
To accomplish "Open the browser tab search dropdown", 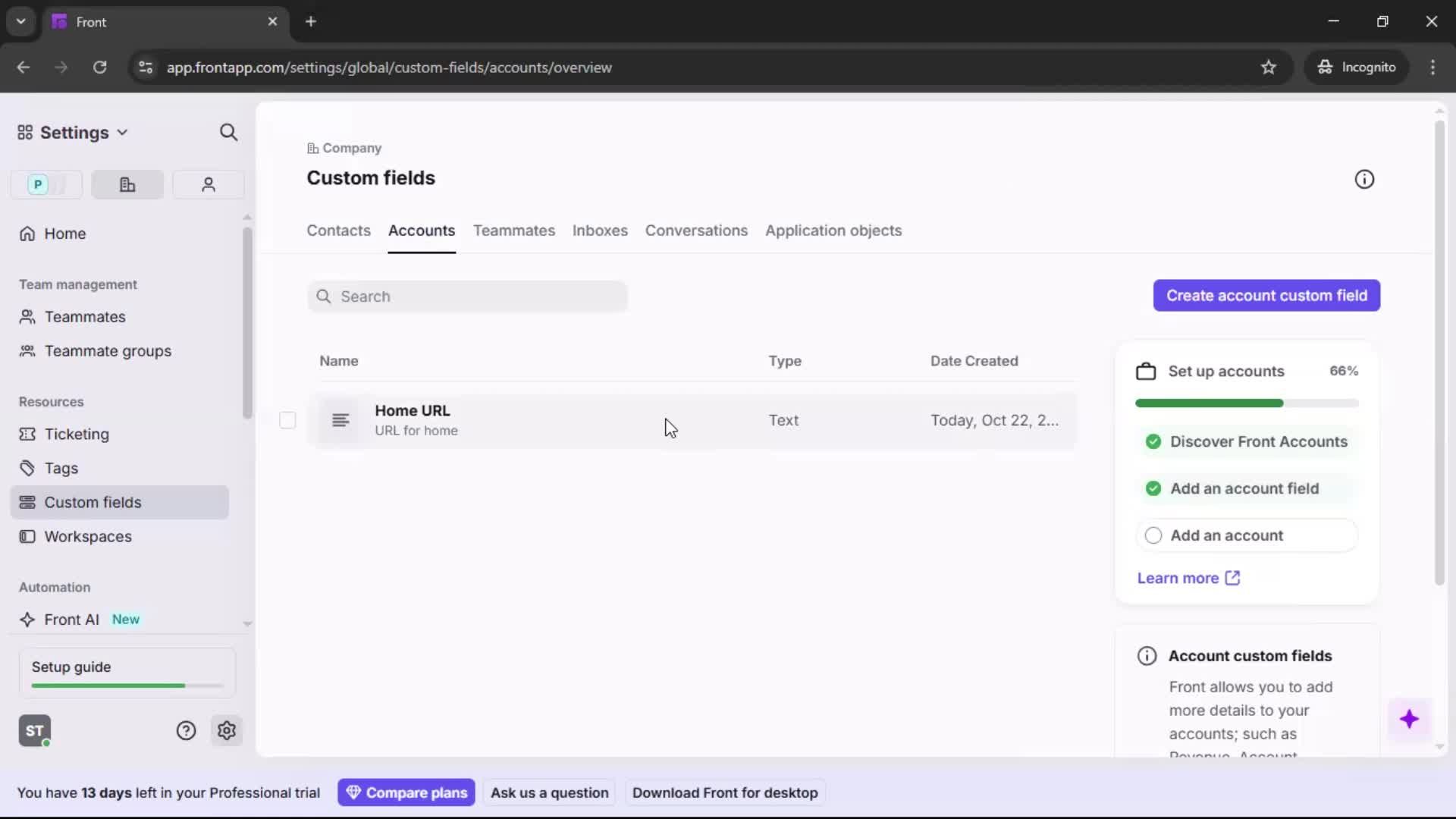I will click(x=20, y=21).
